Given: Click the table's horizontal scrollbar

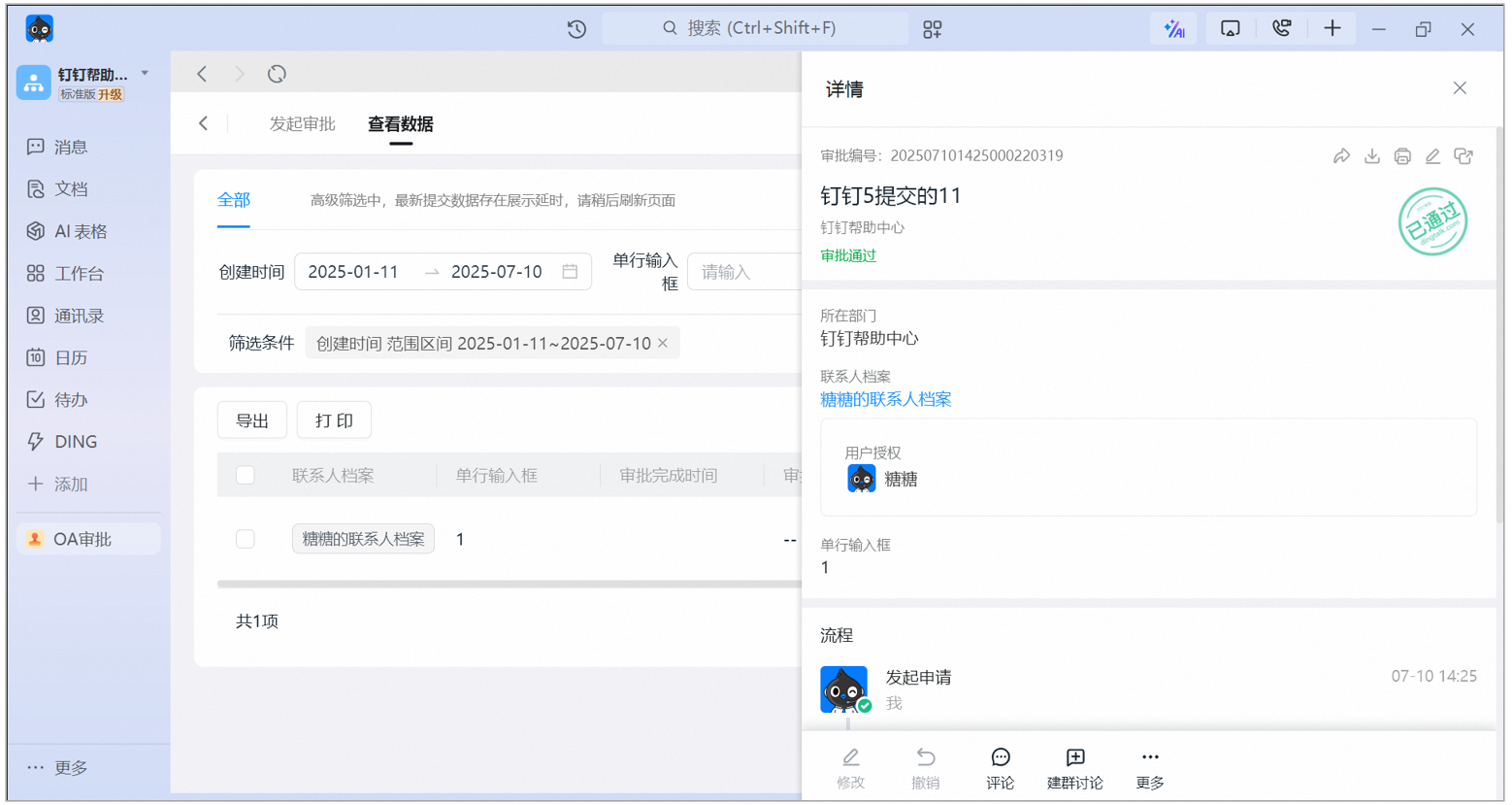Looking at the screenshot, I should pyautogui.click(x=509, y=584).
